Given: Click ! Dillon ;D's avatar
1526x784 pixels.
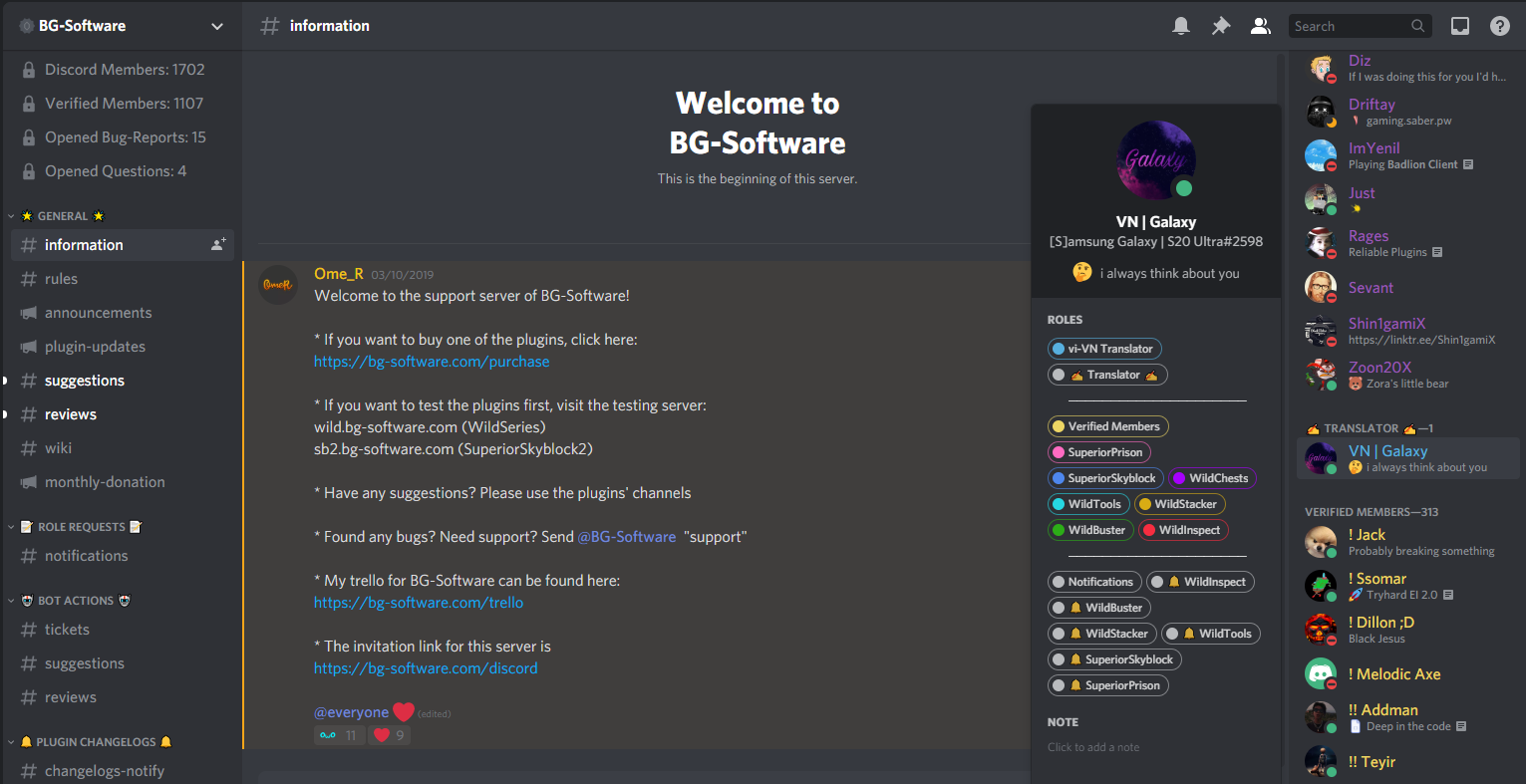Looking at the screenshot, I should [1321, 630].
